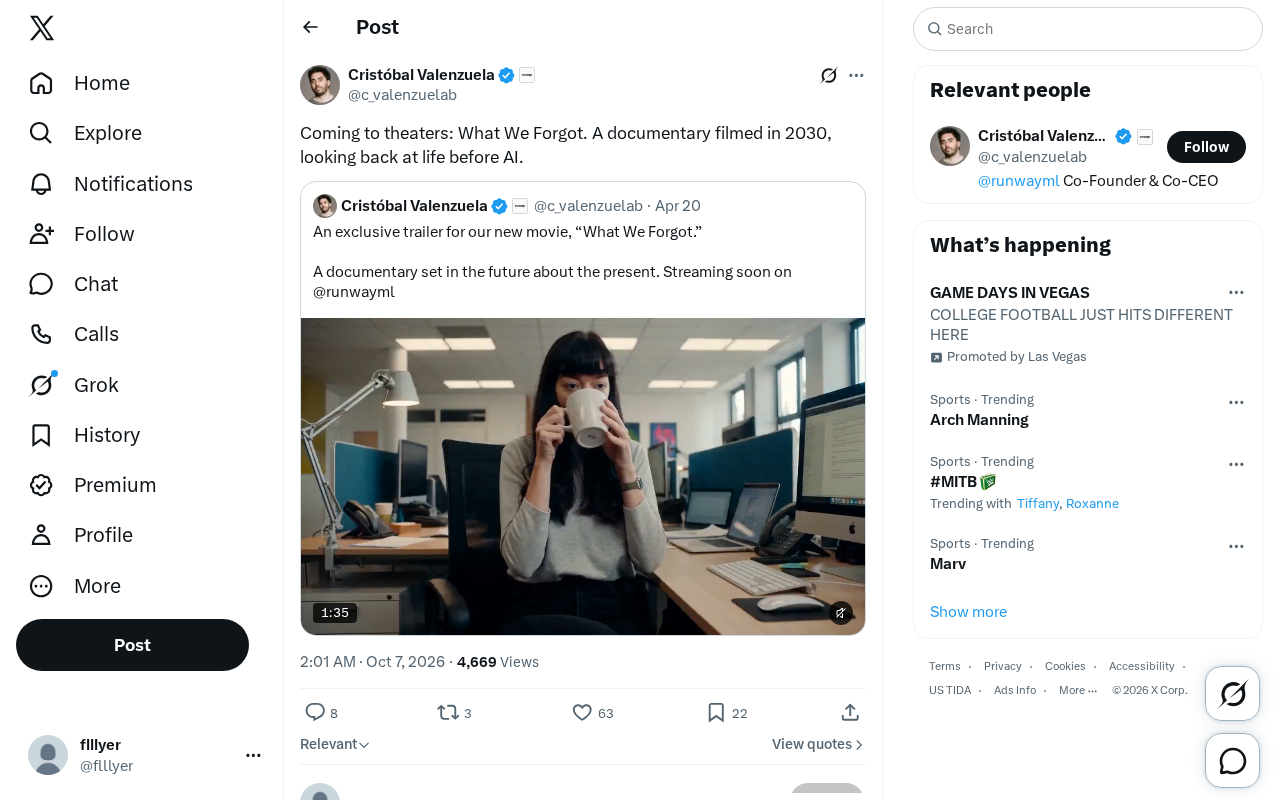The image size is (1280, 800).
Task: Open the floating chat messages icon
Action: pyautogui.click(x=1233, y=761)
